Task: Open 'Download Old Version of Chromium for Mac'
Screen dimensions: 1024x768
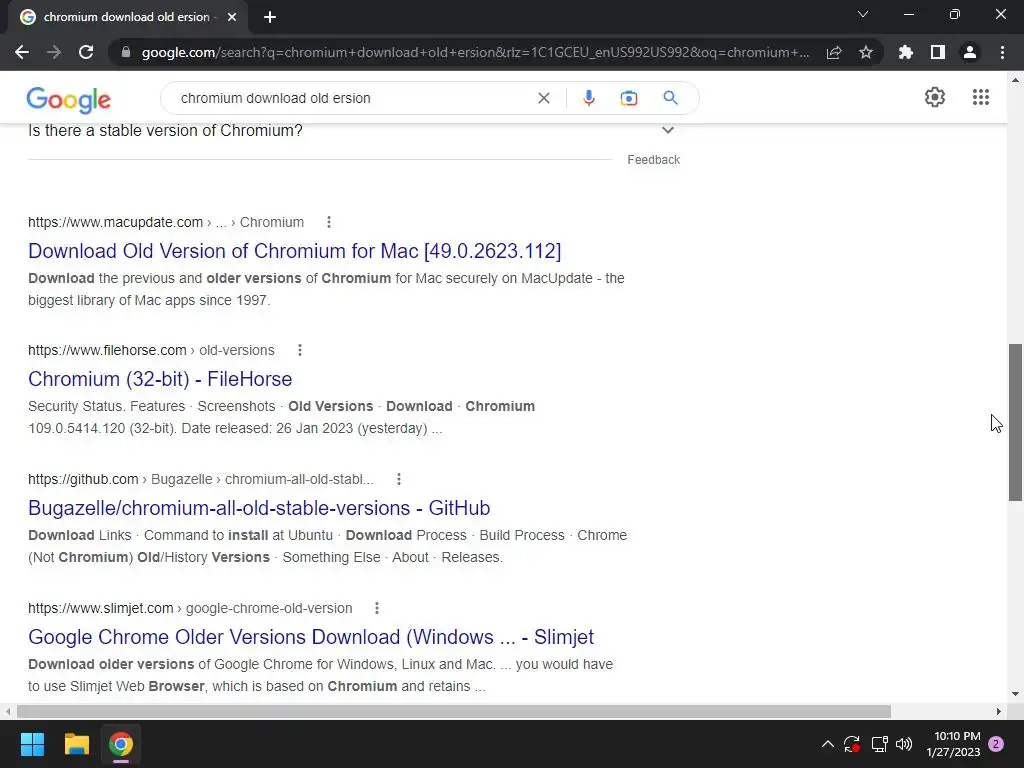Action: pyautogui.click(x=295, y=251)
